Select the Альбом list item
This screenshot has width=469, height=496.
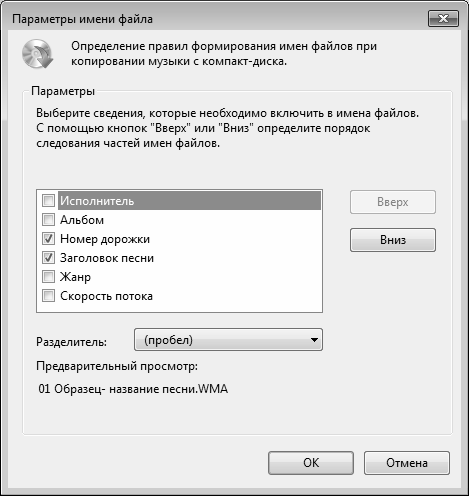pos(82,220)
